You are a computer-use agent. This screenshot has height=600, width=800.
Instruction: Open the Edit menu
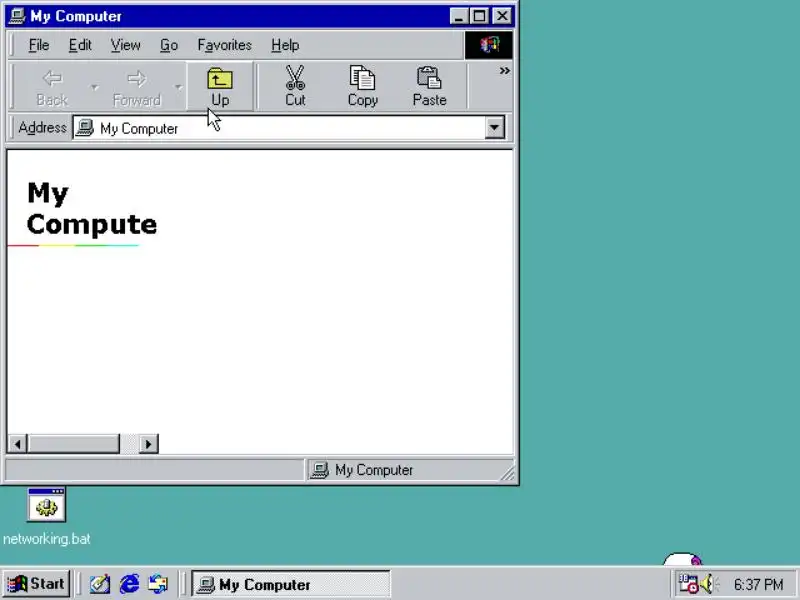coord(80,45)
